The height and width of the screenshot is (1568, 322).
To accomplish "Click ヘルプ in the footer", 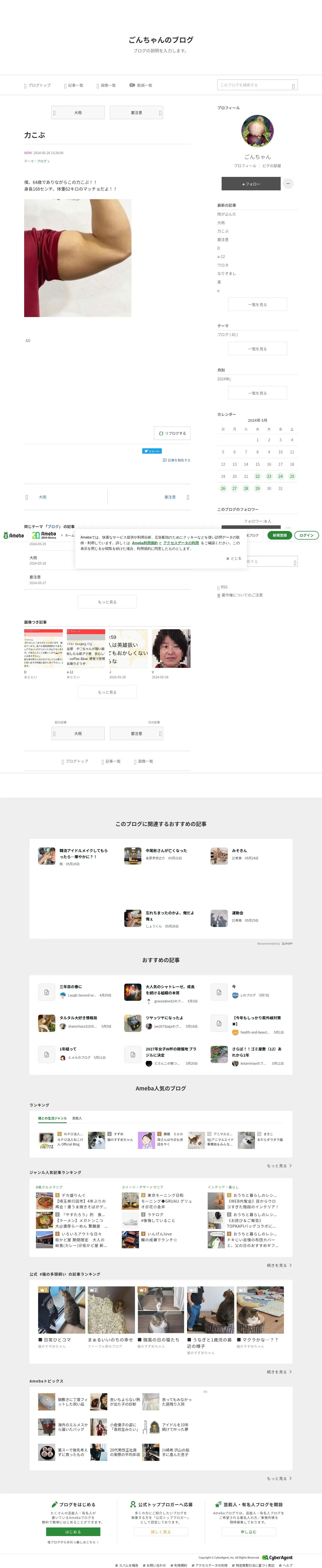I will pos(286,1565).
